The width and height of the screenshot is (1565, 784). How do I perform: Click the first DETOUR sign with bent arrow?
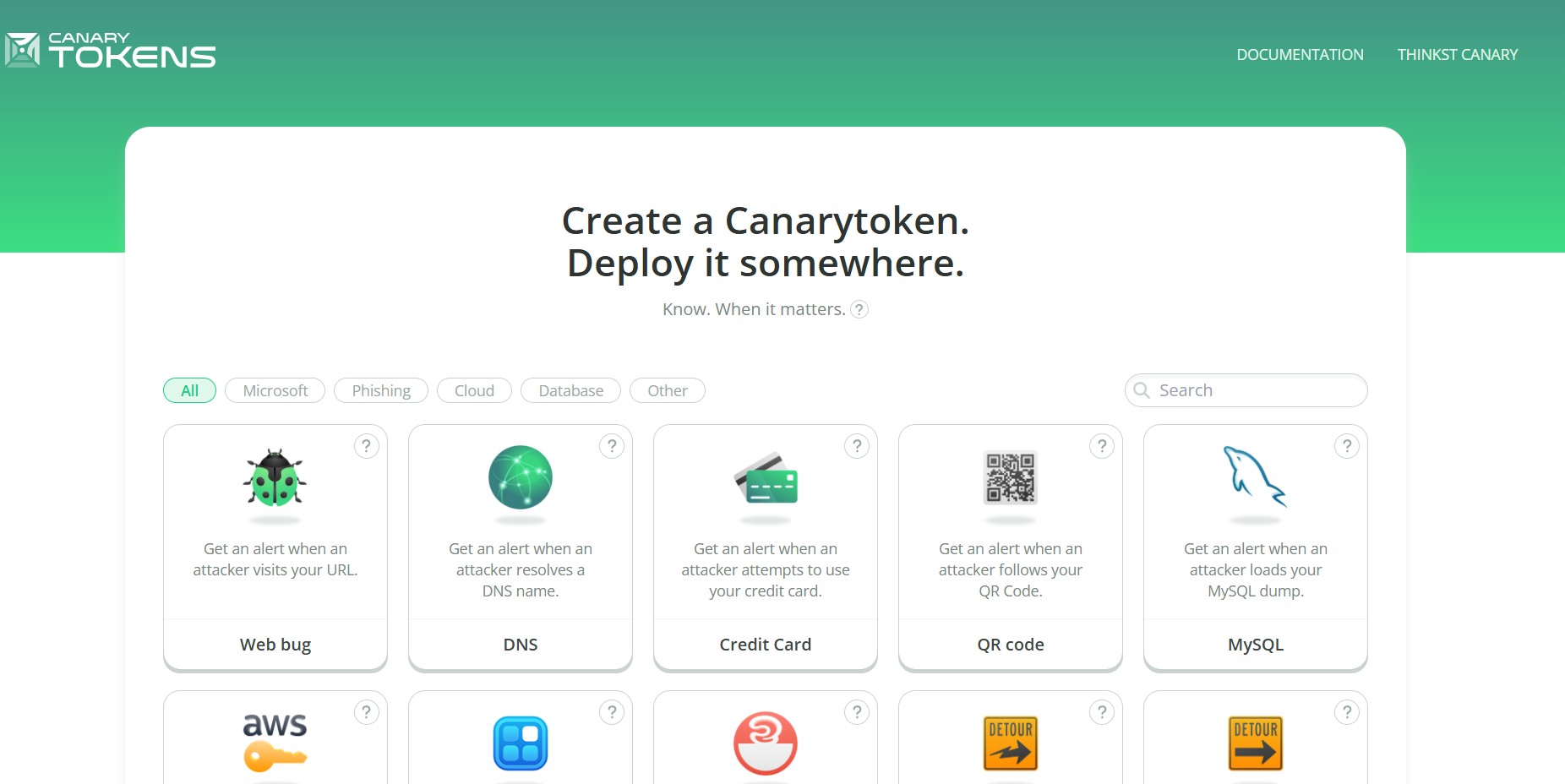[x=1011, y=743]
